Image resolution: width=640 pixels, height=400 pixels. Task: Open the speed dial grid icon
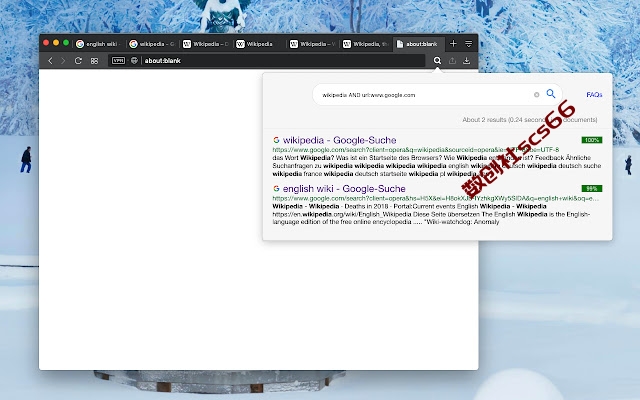(x=94, y=61)
